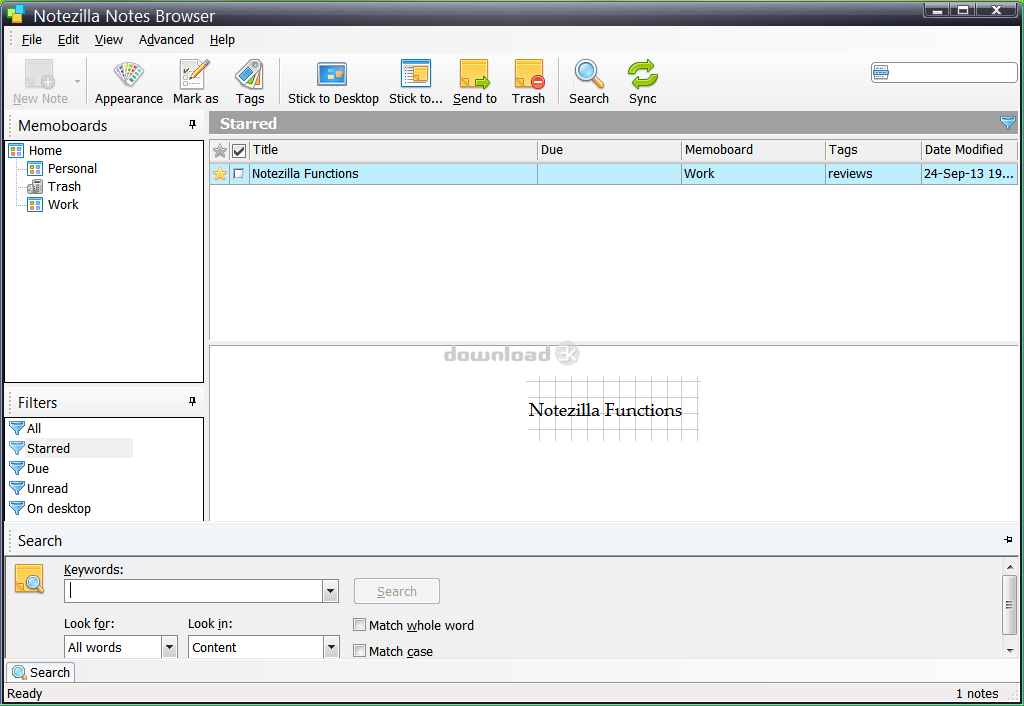Open the Edit menu
The image size is (1024, 706).
pyautogui.click(x=68, y=40)
